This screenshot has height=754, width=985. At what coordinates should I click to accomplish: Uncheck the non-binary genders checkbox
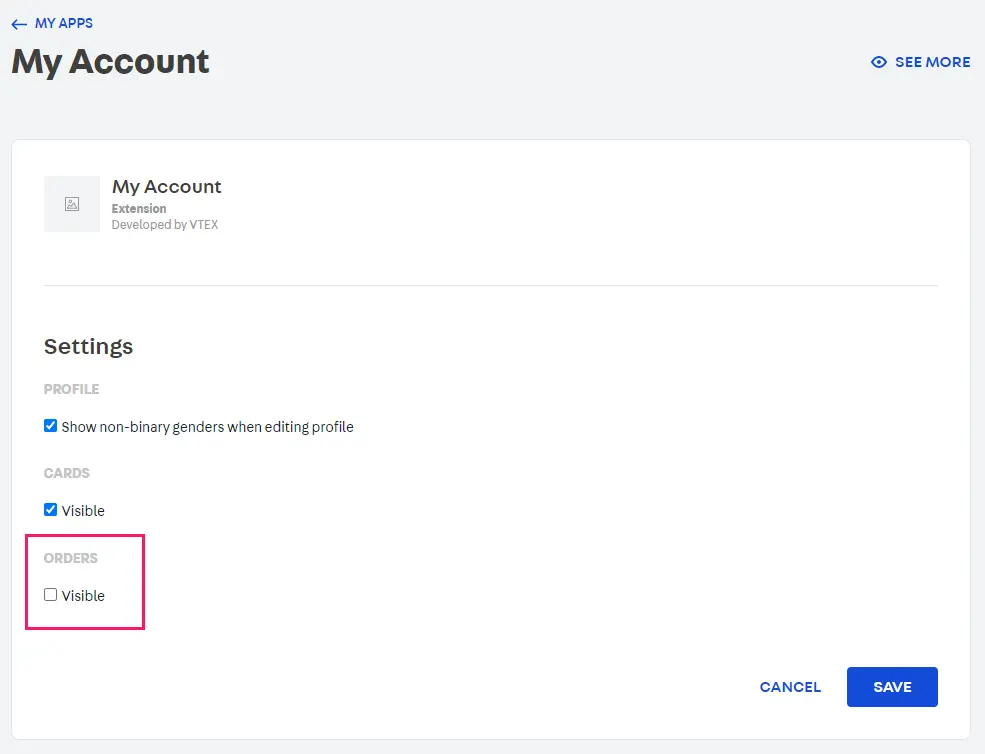click(51, 426)
